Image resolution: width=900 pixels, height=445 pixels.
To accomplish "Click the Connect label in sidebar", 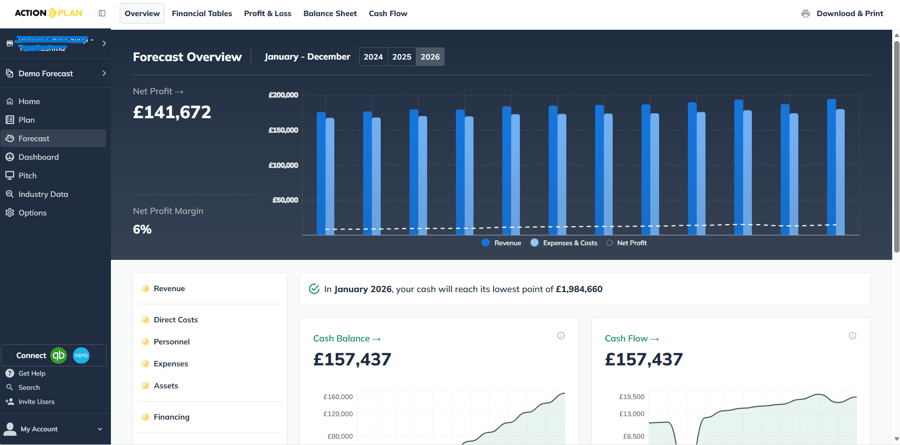I will coord(31,356).
